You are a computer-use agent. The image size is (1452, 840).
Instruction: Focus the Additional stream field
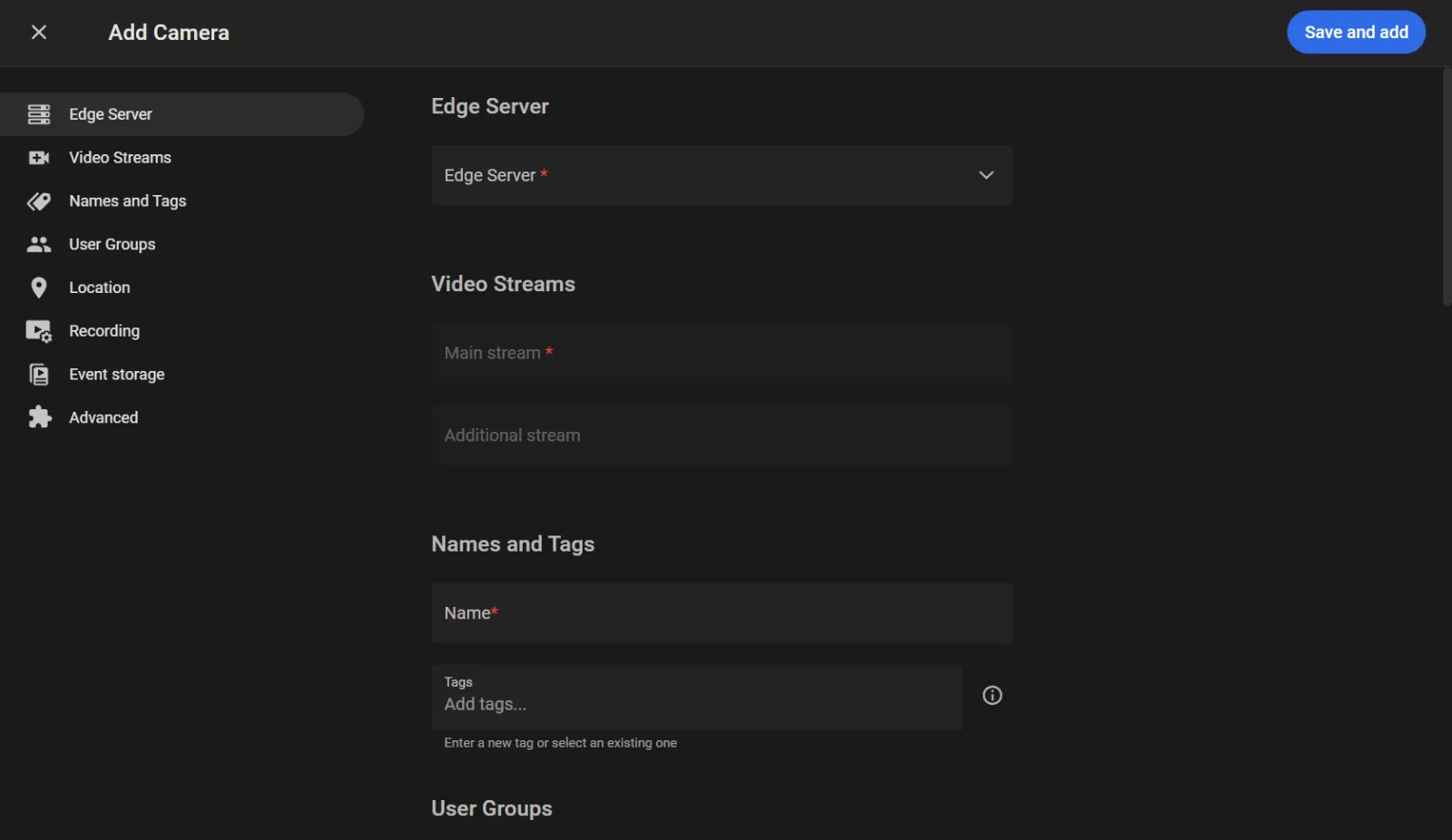click(x=721, y=435)
